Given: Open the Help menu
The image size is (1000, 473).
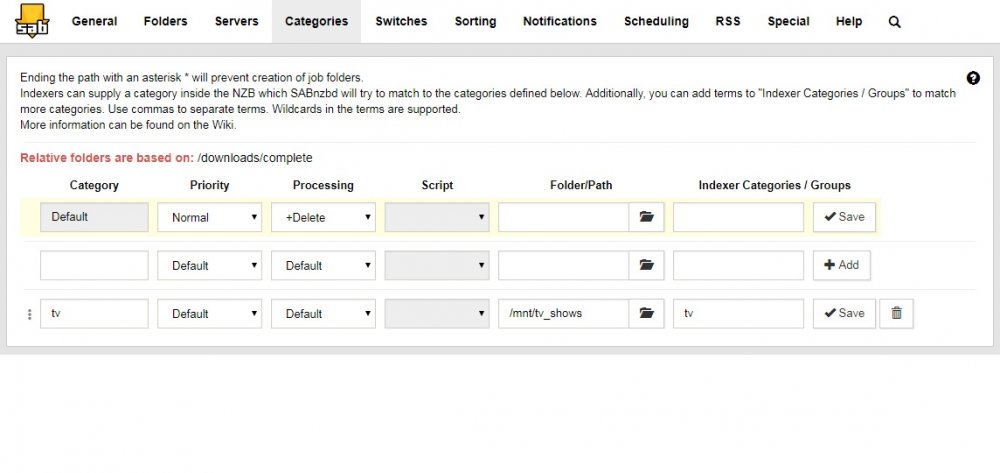Looking at the screenshot, I should coord(849,21).
